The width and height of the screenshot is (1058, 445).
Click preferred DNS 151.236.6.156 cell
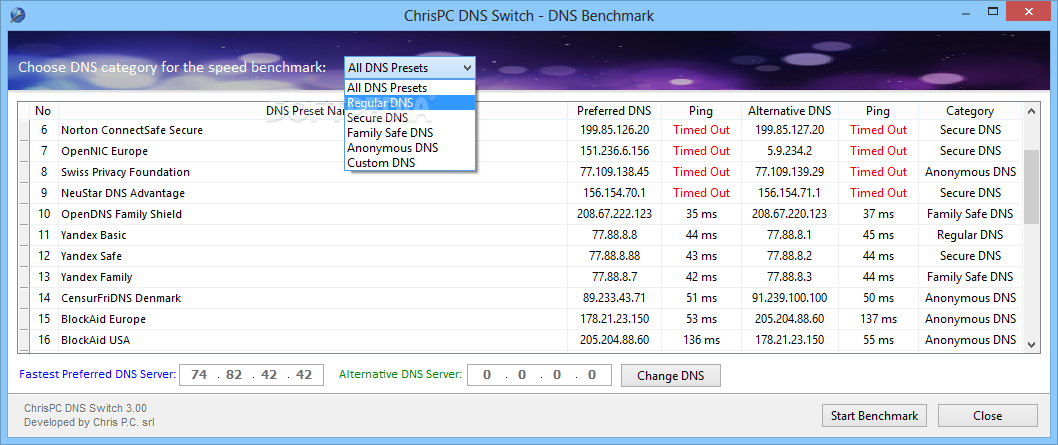pyautogui.click(x=614, y=151)
